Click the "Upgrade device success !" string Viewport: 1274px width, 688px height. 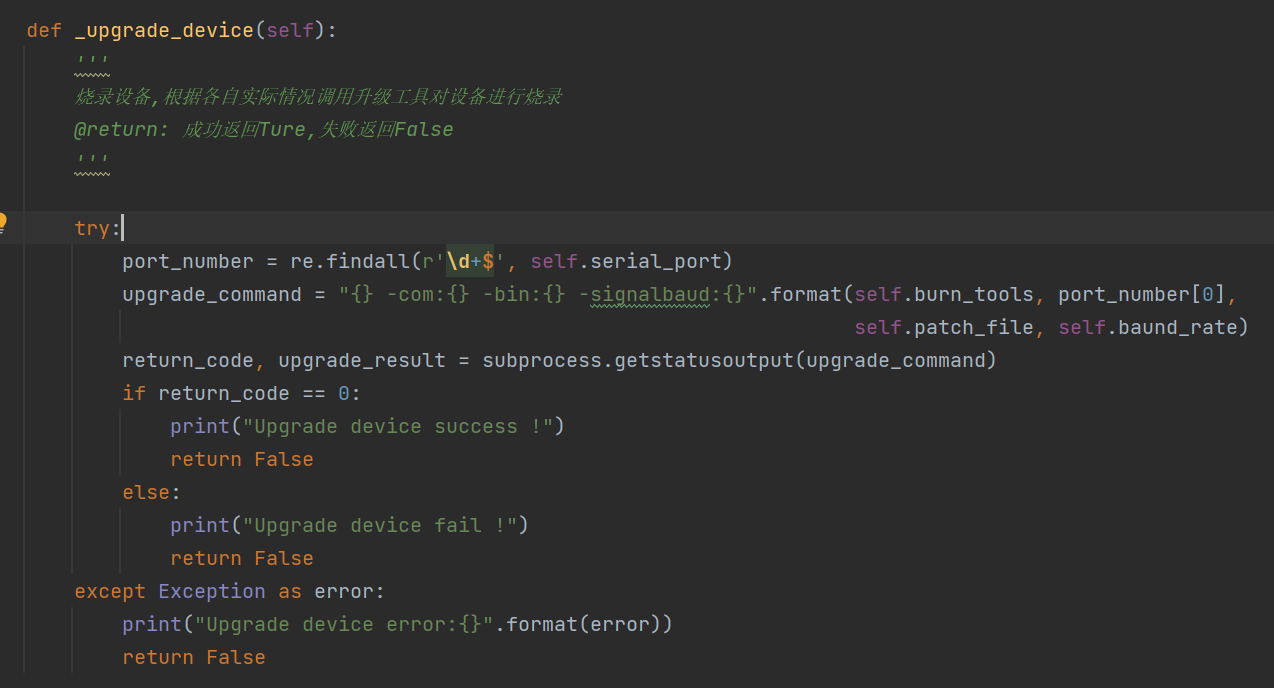pyautogui.click(x=398, y=426)
